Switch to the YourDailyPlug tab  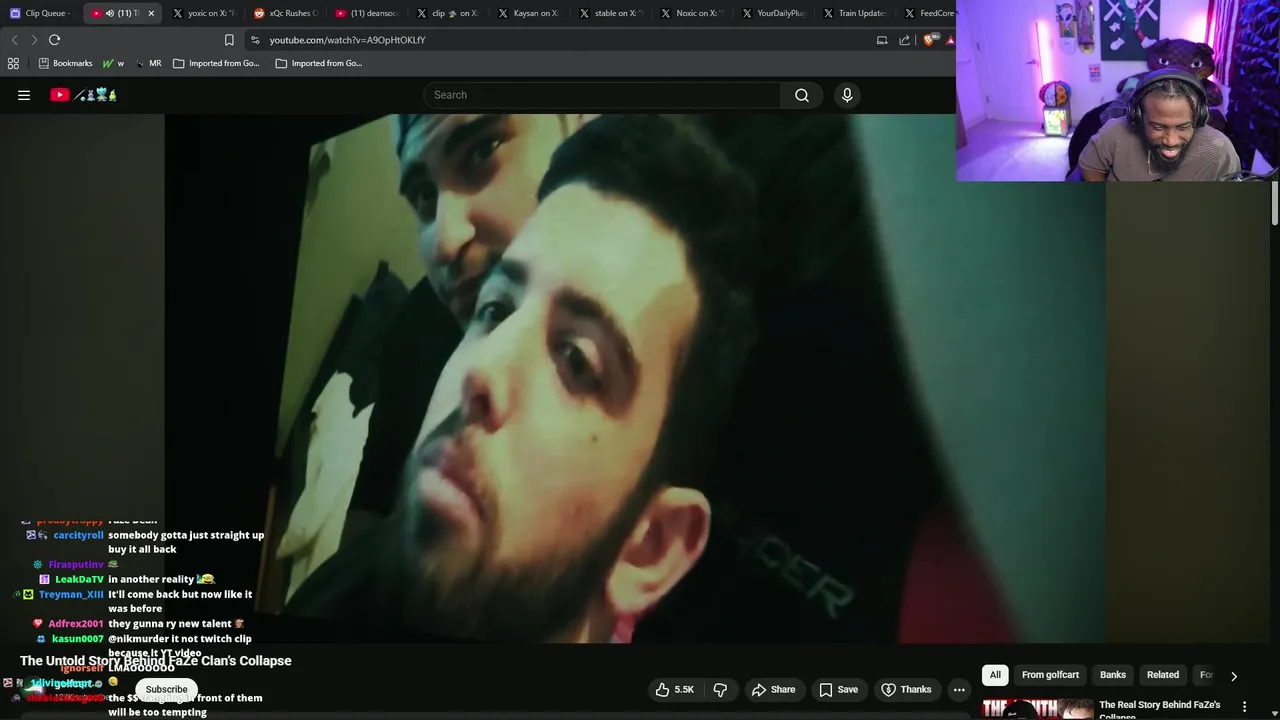pos(773,13)
